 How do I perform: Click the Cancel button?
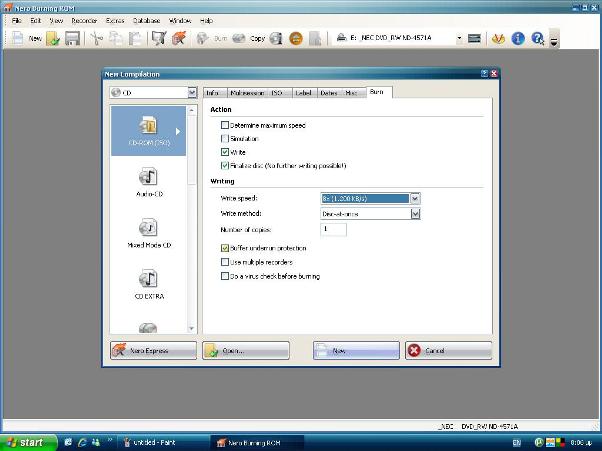448,350
